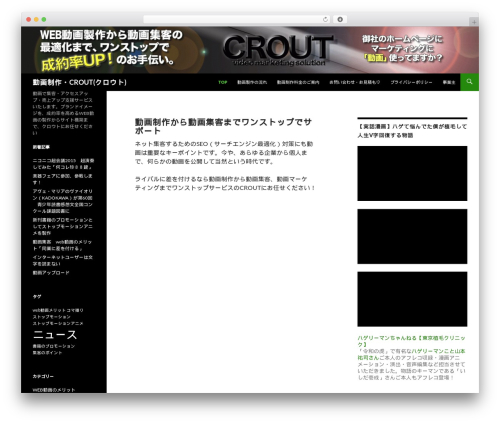Click the 【実話漫画】 widget title in right sidebar
The image size is (500, 423).
point(412,131)
